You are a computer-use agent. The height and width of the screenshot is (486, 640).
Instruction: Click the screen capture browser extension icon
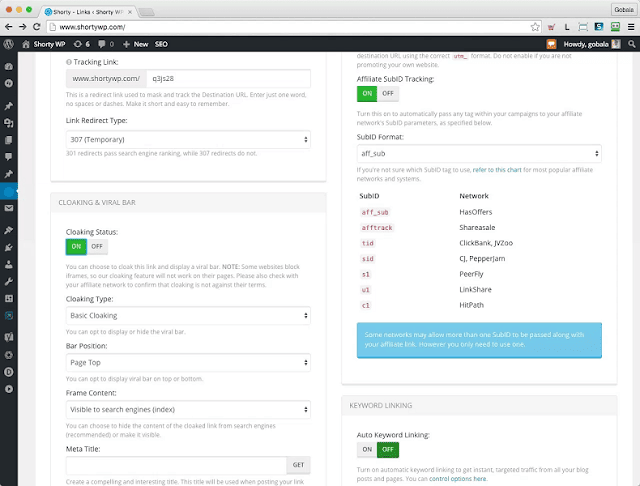[583, 27]
